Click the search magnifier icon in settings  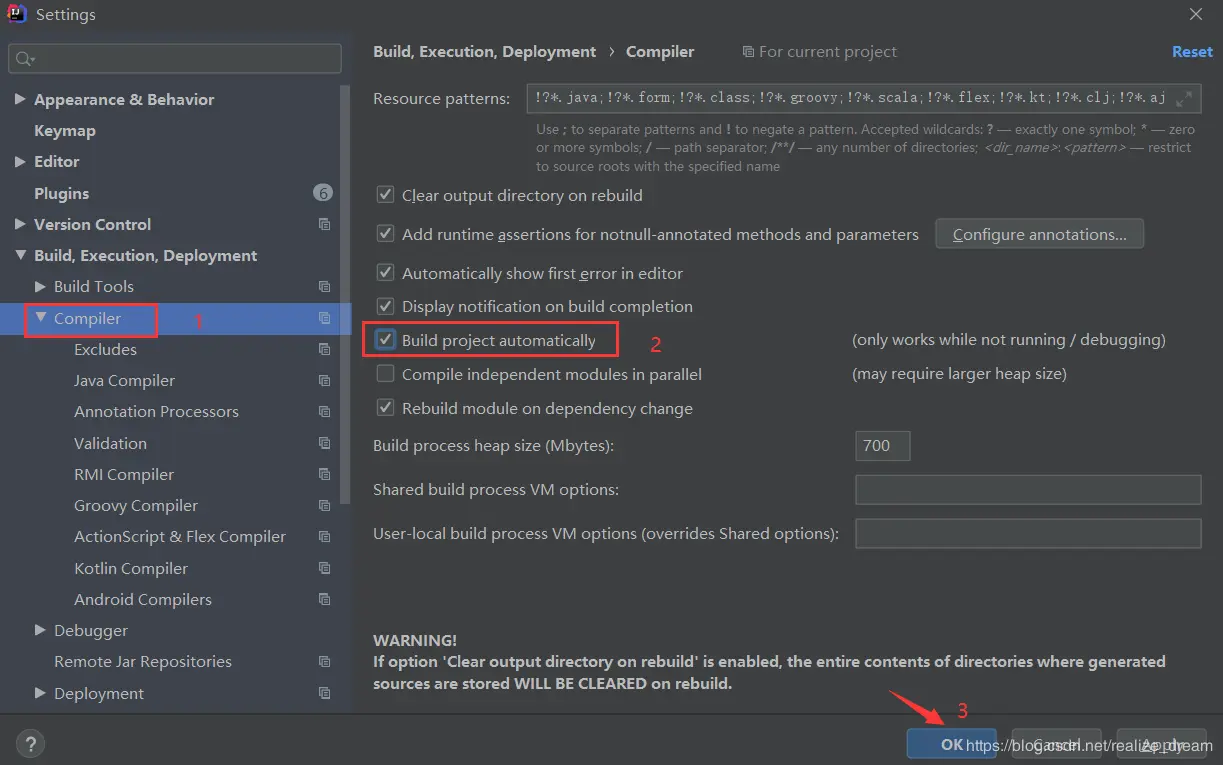[25, 59]
